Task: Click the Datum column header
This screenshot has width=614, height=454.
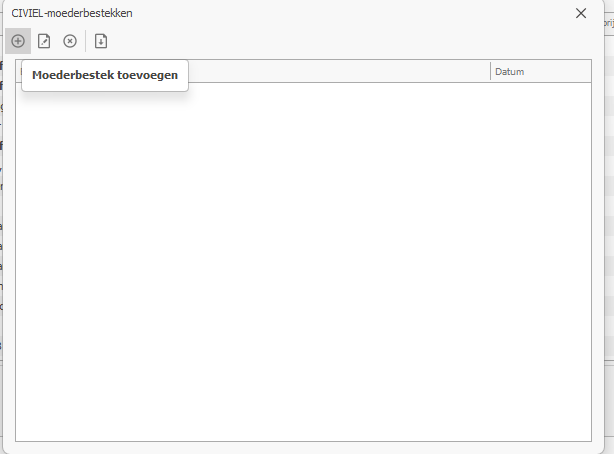Action: pos(540,72)
